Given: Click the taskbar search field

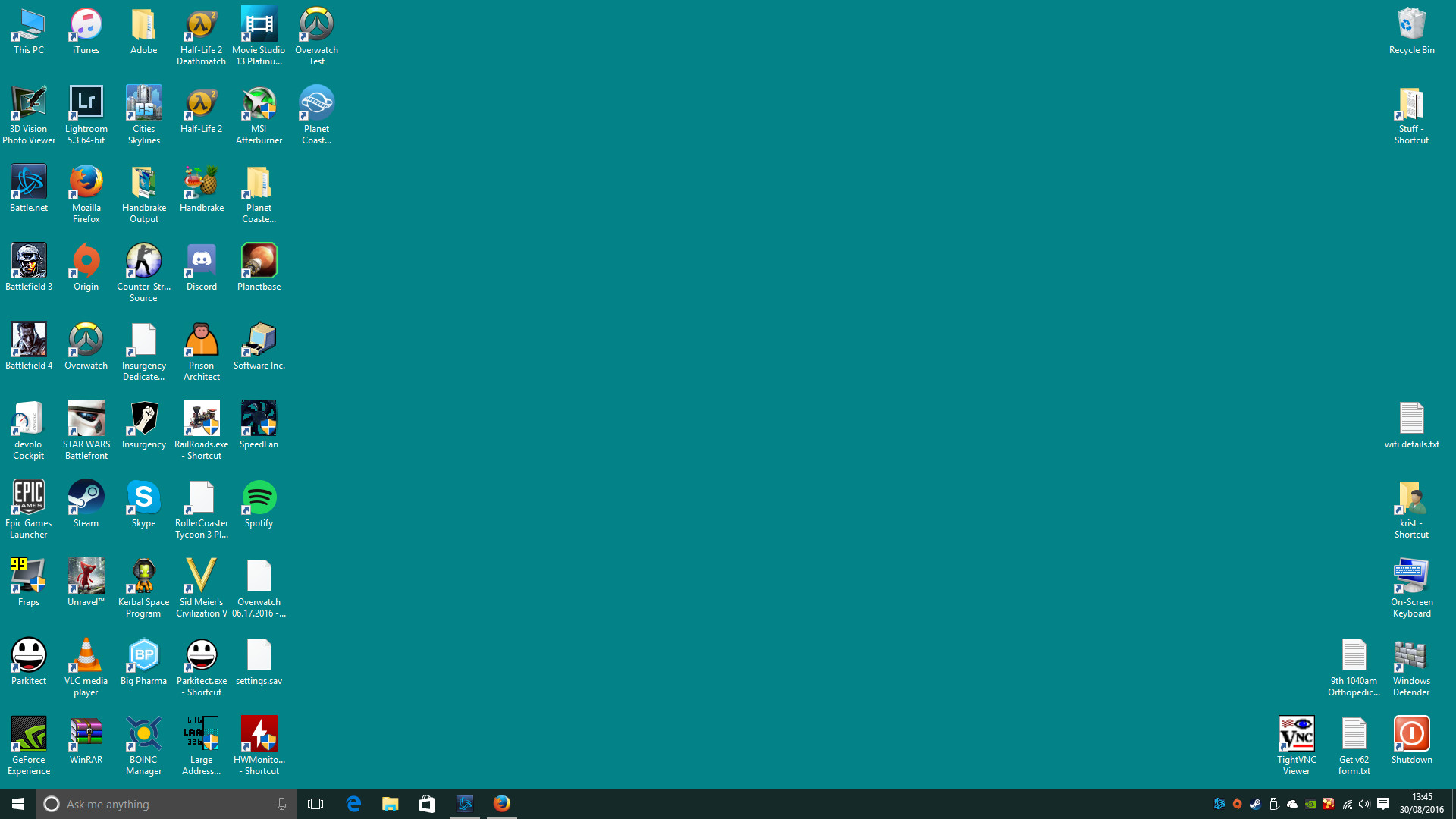Looking at the screenshot, I should (167, 804).
